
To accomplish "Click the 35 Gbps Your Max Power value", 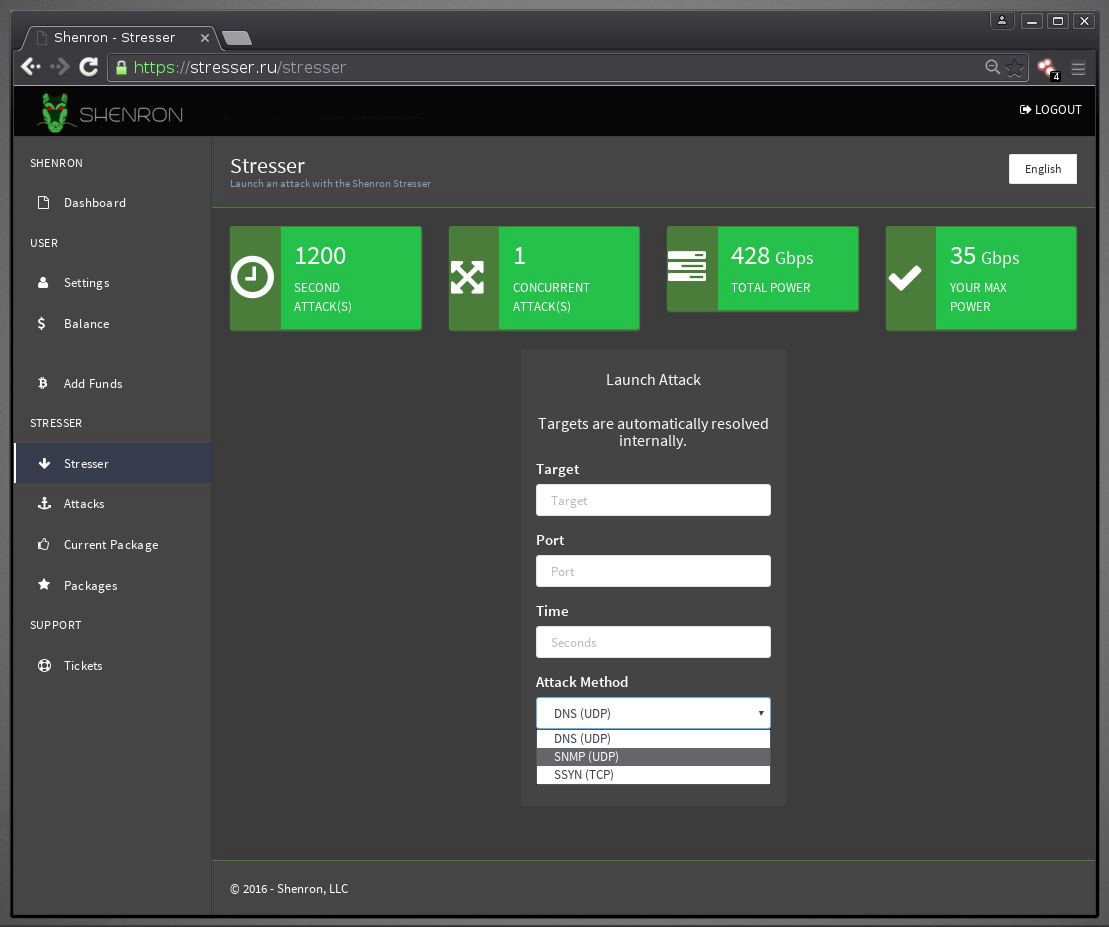I will pyautogui.click(x=984, y=256).
